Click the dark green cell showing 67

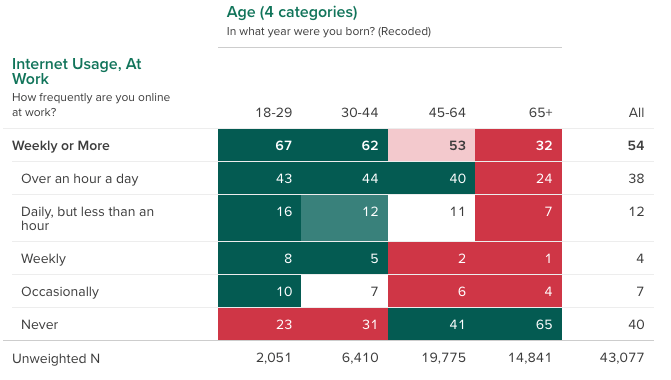(x=259, y=145)
